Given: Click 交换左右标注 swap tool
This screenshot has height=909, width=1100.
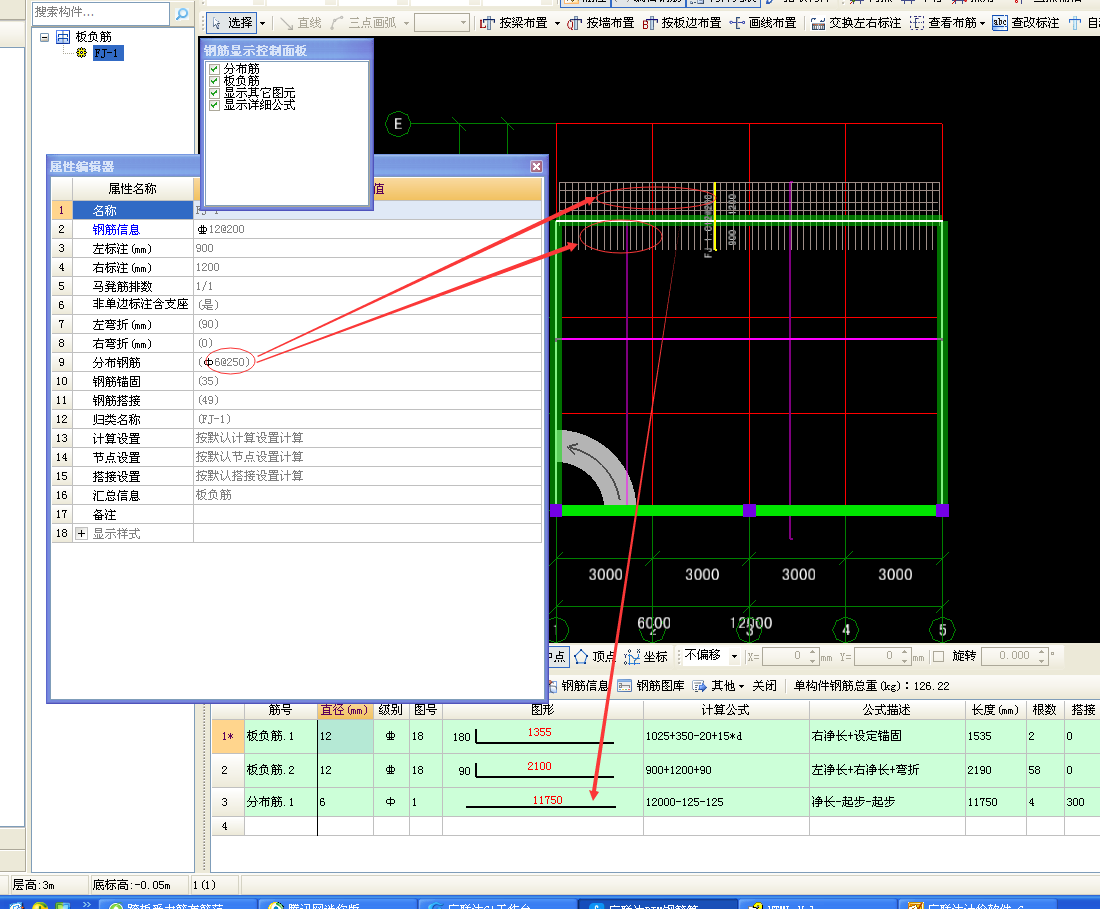Looking at the screenshot, I should click(x=856, y=23).
